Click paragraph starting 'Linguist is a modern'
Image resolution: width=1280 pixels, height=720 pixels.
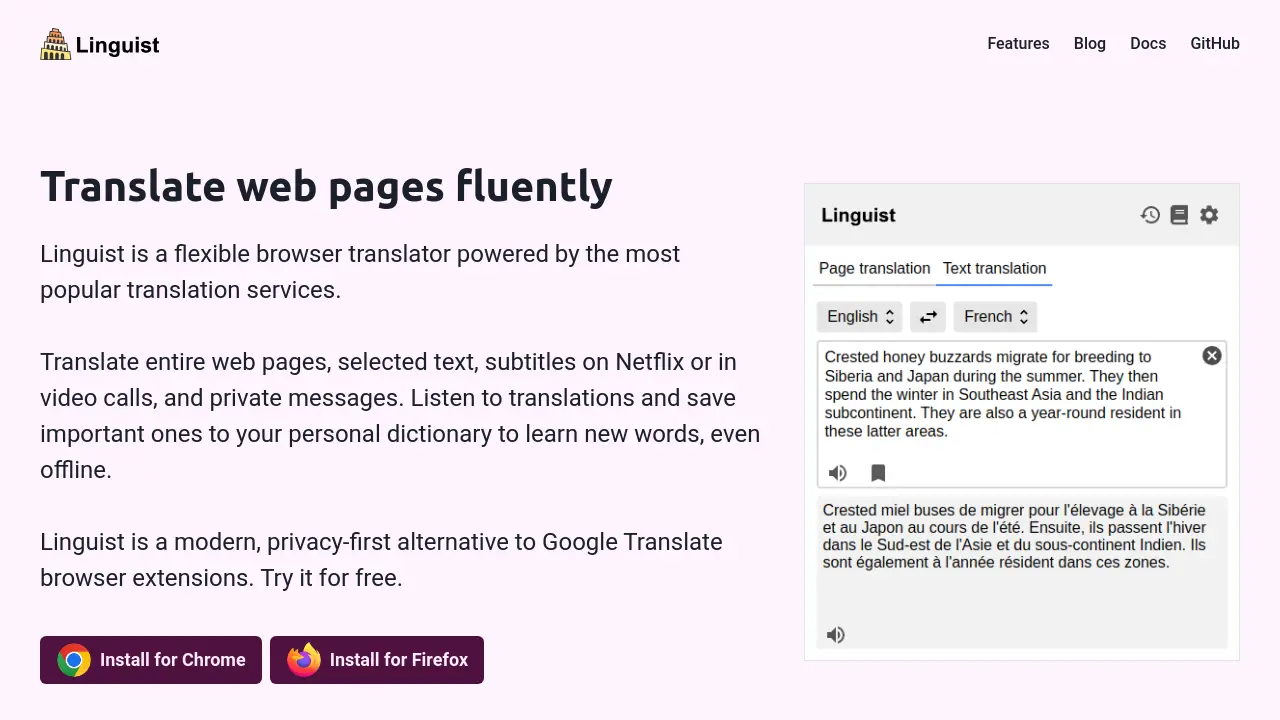point(381,560)
